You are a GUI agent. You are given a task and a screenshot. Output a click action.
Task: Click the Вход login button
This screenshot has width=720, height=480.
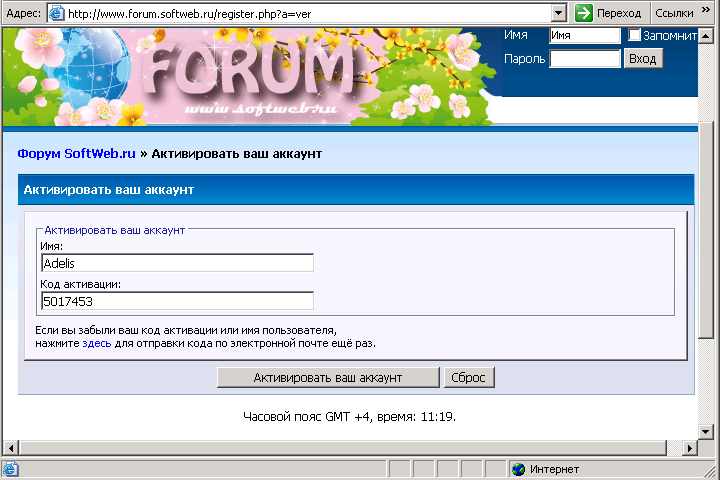click(642, 59)
